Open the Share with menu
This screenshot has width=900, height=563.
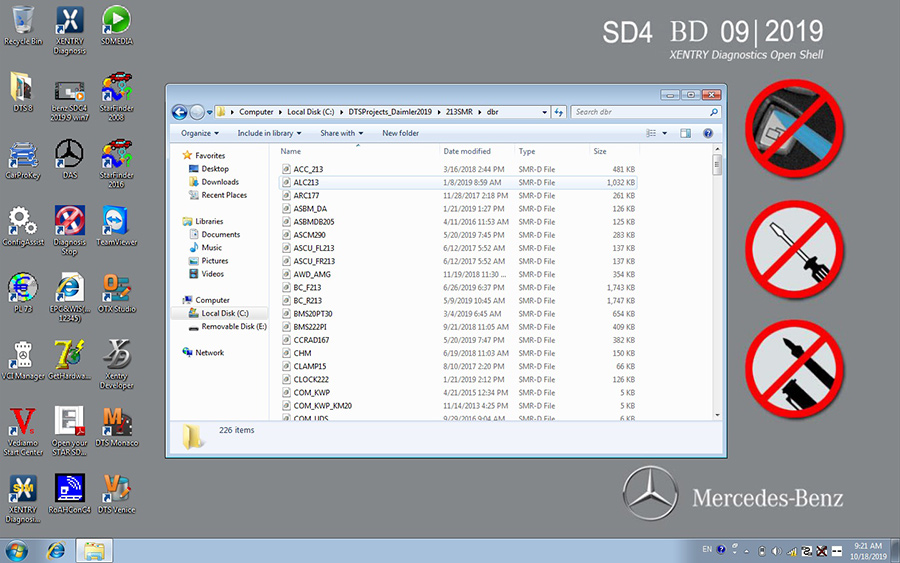click(x=341, y=133)
